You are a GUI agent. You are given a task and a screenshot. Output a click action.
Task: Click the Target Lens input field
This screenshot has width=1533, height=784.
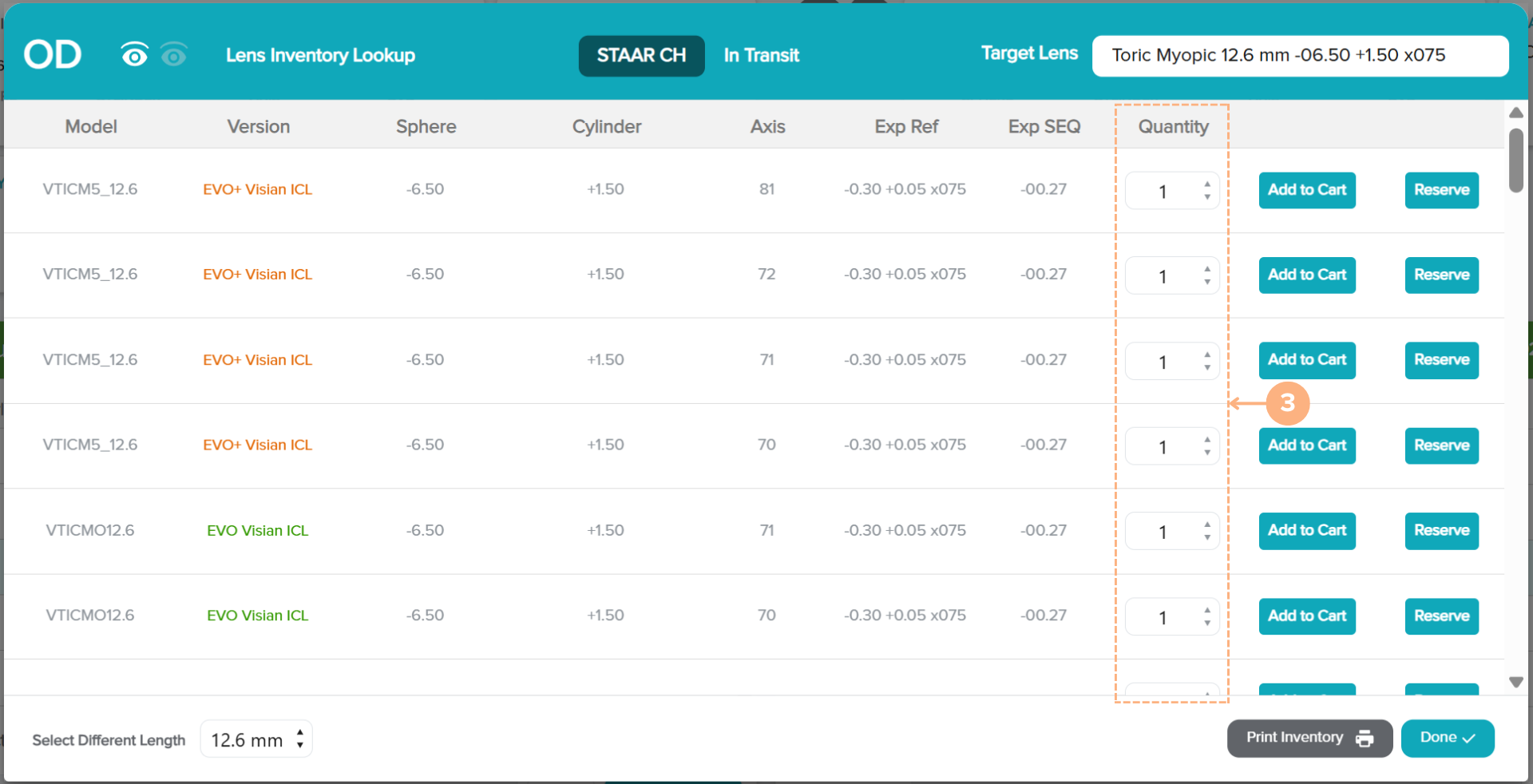tap(1299, 56)
